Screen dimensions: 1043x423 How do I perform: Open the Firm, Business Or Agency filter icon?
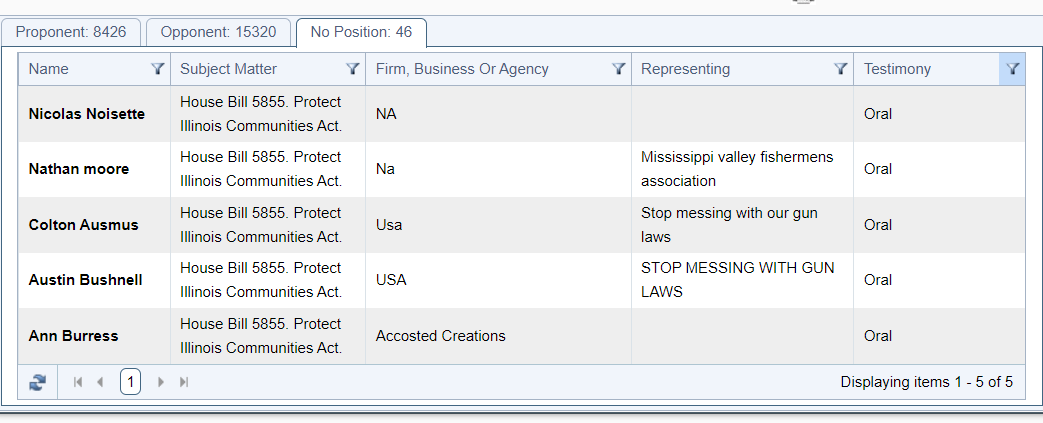[x=619, y=69]
